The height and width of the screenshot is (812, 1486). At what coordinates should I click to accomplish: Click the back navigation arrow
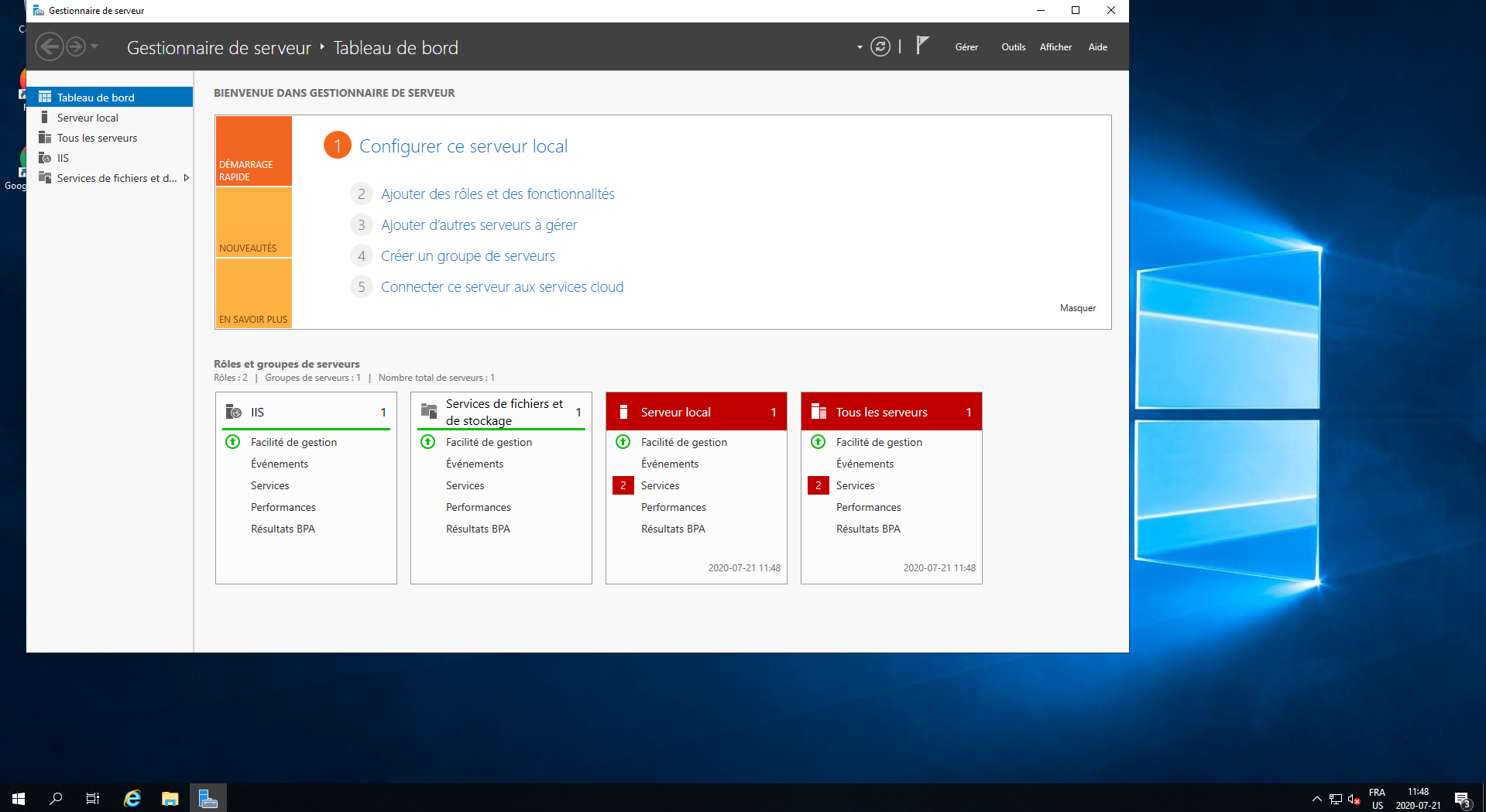pos(50,47)
